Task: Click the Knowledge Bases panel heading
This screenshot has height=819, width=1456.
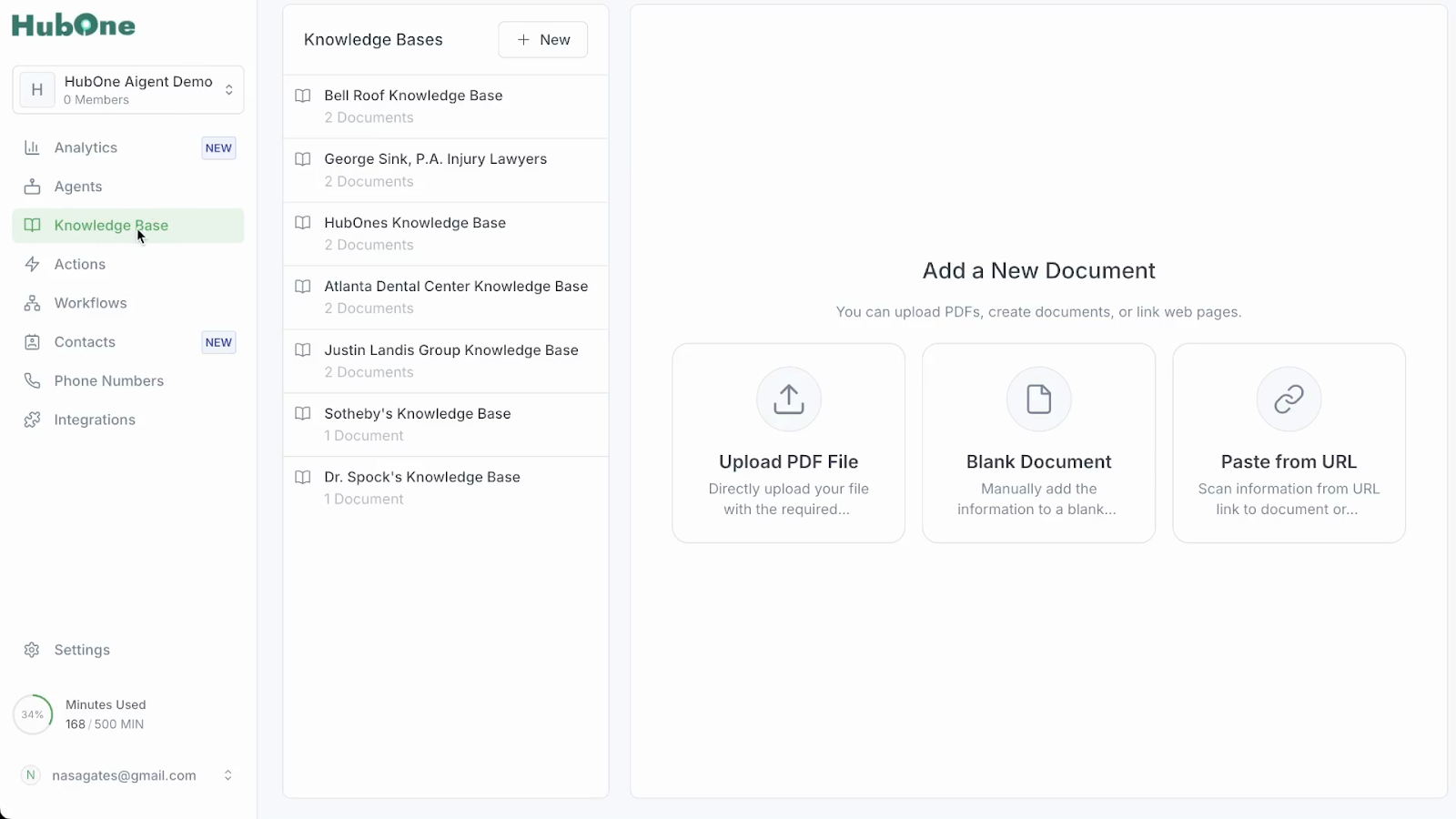Action: [373, 40]
